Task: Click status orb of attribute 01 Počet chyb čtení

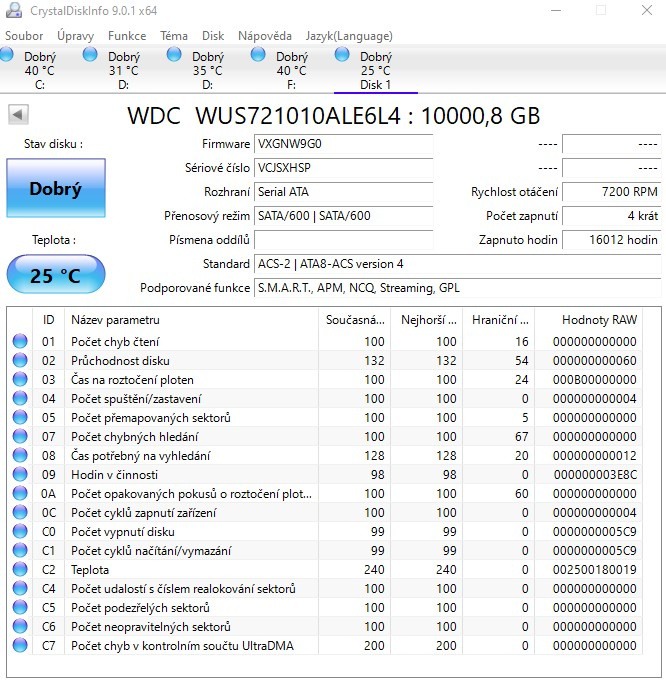Action: tap(20, 341)
